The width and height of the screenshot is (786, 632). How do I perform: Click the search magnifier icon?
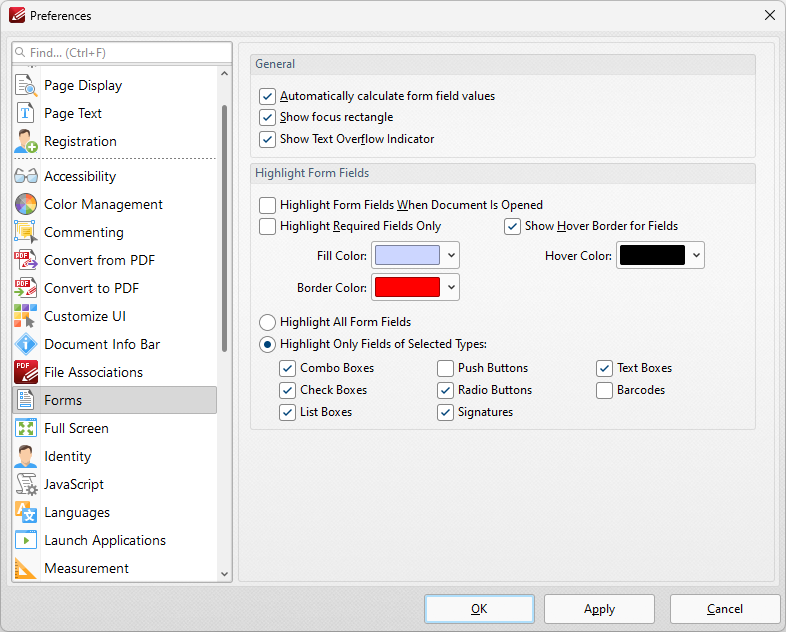20,52
